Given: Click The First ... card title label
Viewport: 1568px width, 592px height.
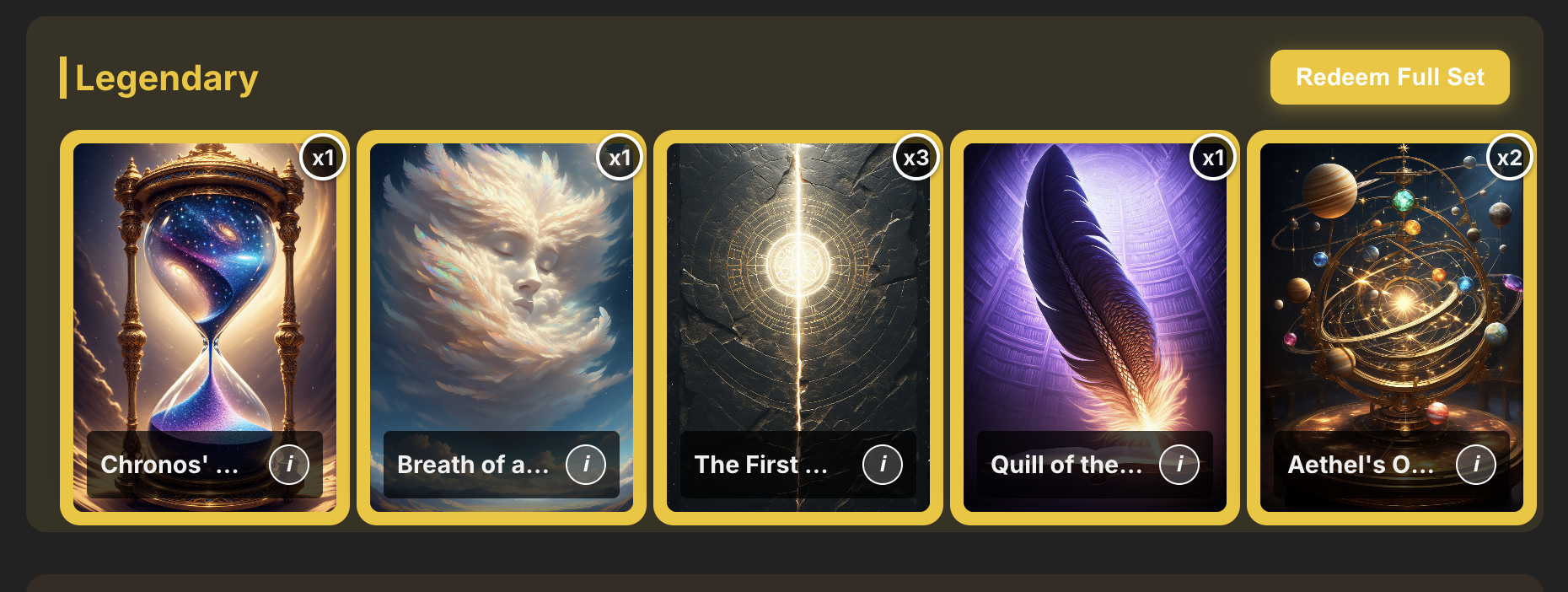Looking at the screenshot, I should tap(761, 465).
